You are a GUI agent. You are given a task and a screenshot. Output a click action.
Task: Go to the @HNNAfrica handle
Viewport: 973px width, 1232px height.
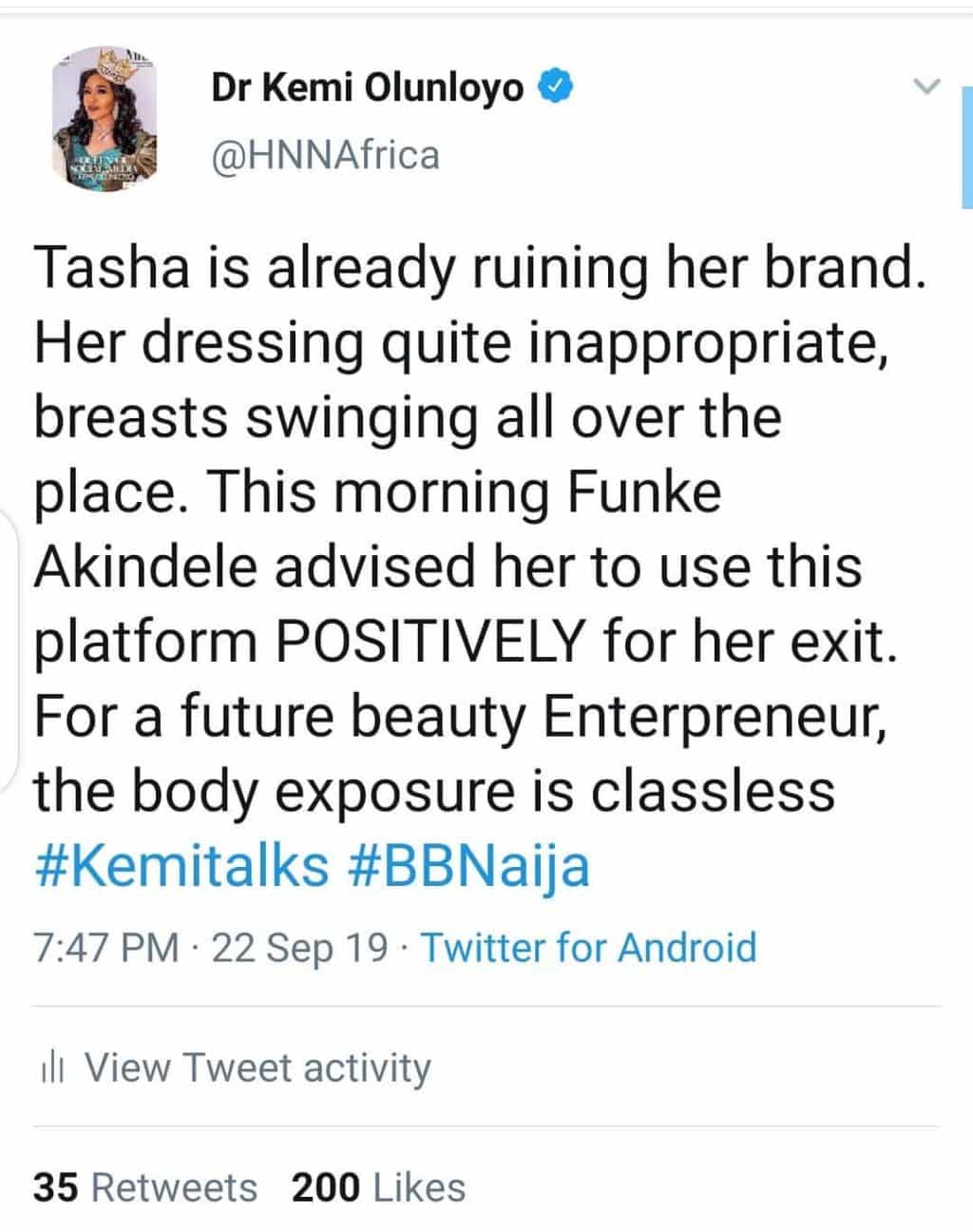pyautogui.click(x=325, y=155)
